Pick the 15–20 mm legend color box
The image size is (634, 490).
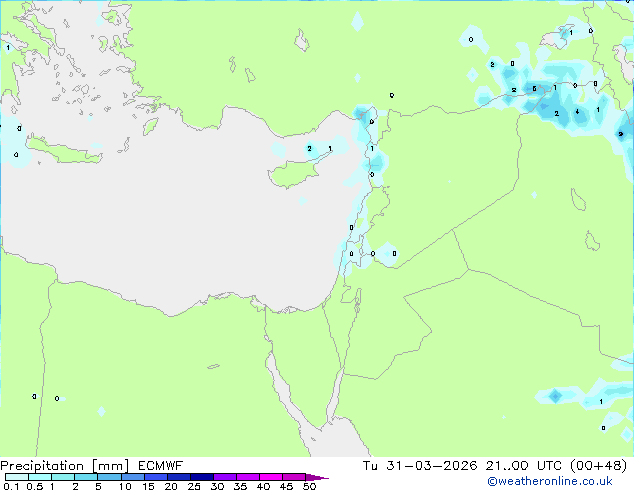tap(156, 477)
